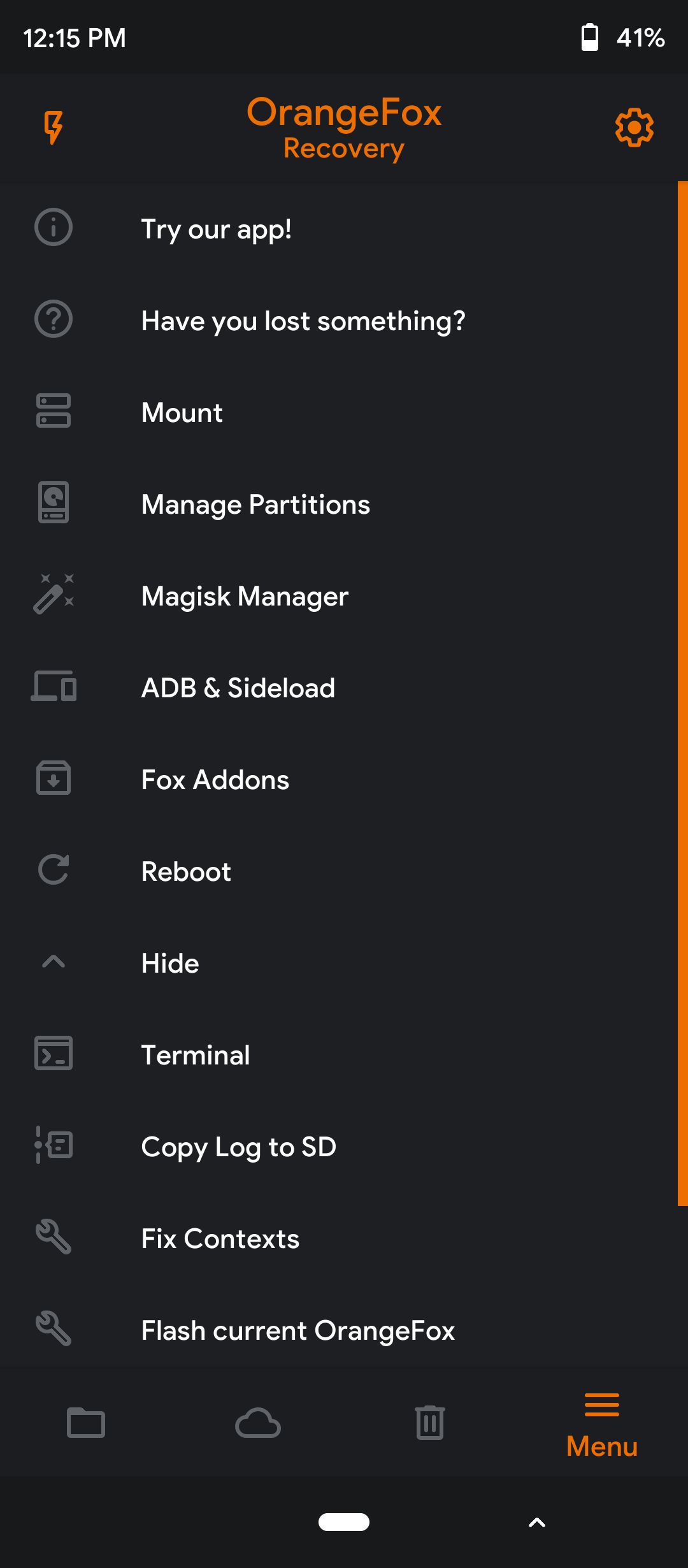Tap the Manage Partitions disk icon
The image size is (688, 1568).
point(54,503)
